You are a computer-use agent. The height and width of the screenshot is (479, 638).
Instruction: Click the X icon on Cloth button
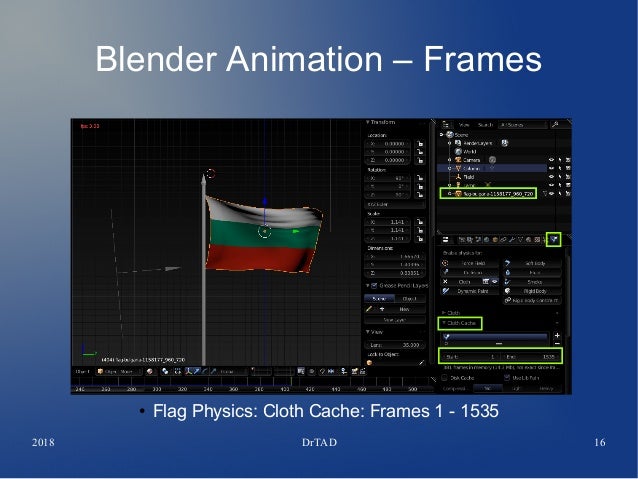445,282
